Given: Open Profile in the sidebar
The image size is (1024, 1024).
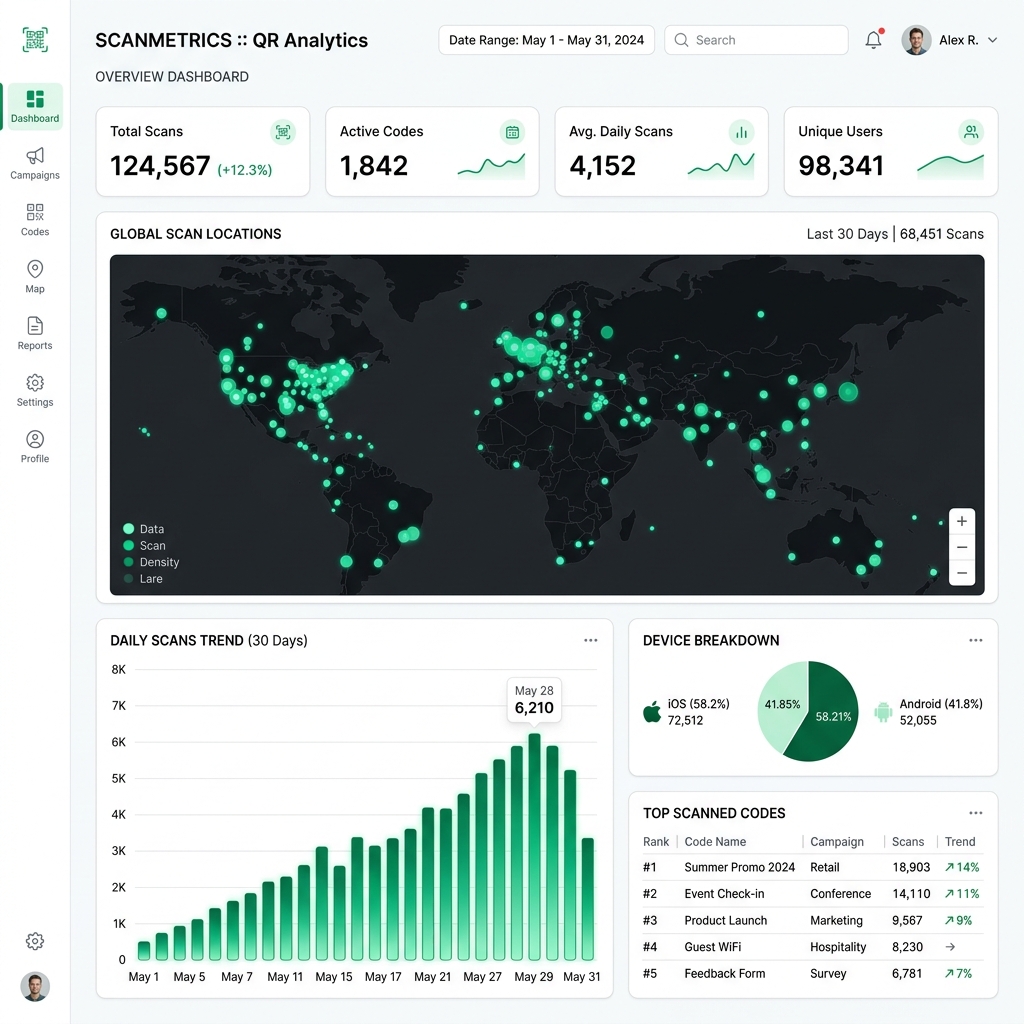Looking at the screenshot, I should coord(35,447).
